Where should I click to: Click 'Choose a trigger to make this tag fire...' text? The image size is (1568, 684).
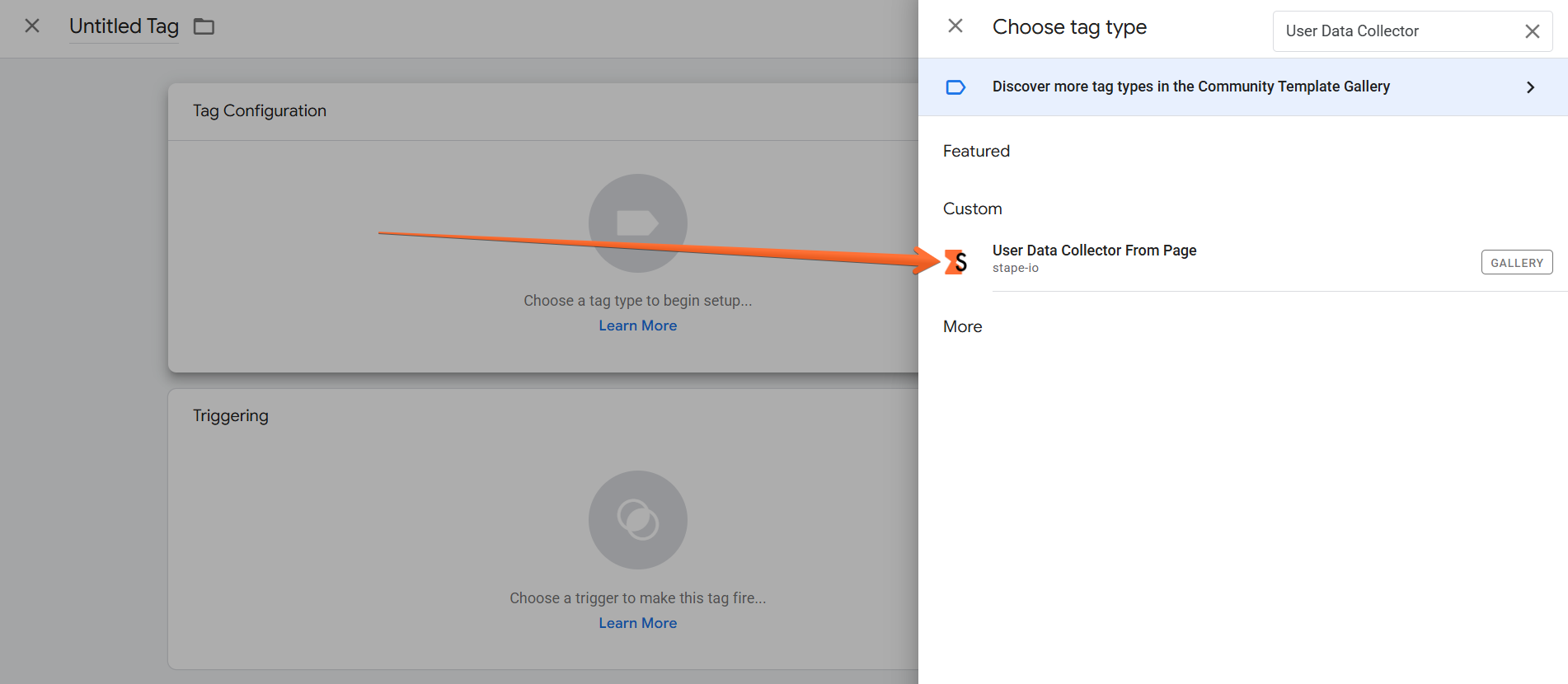pos(638,598)
